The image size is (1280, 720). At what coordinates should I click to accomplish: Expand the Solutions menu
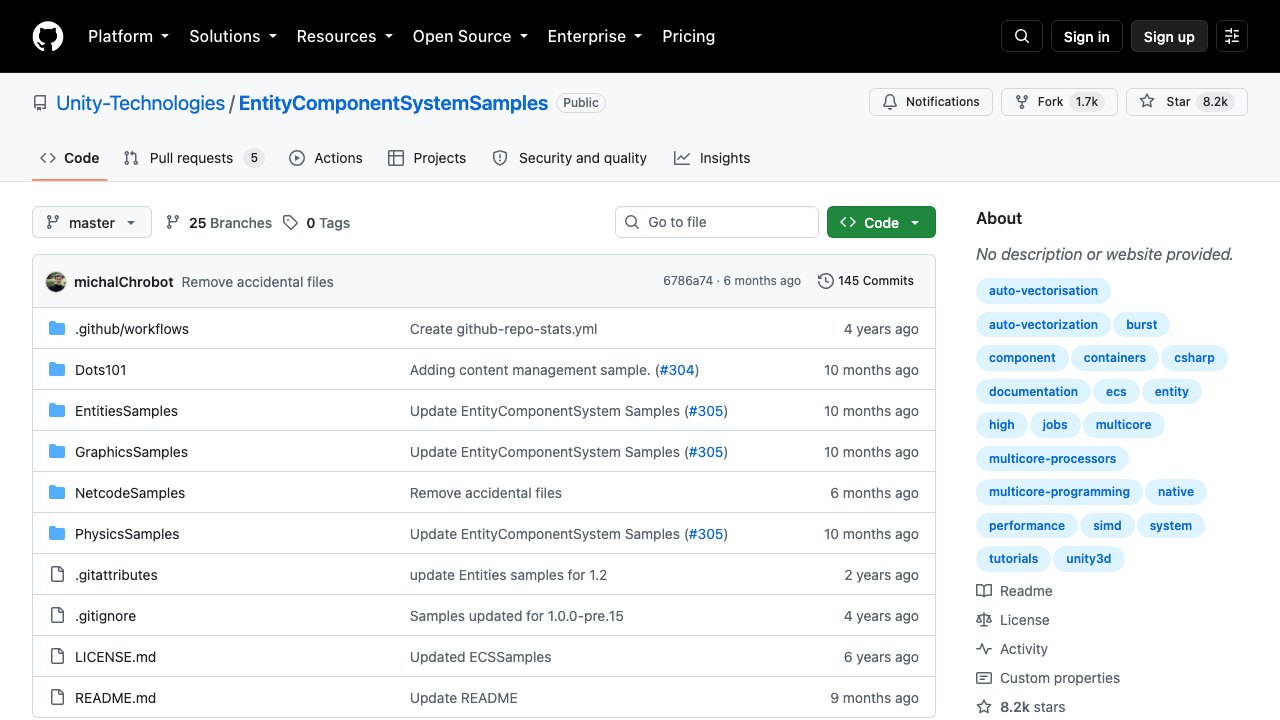232,36
